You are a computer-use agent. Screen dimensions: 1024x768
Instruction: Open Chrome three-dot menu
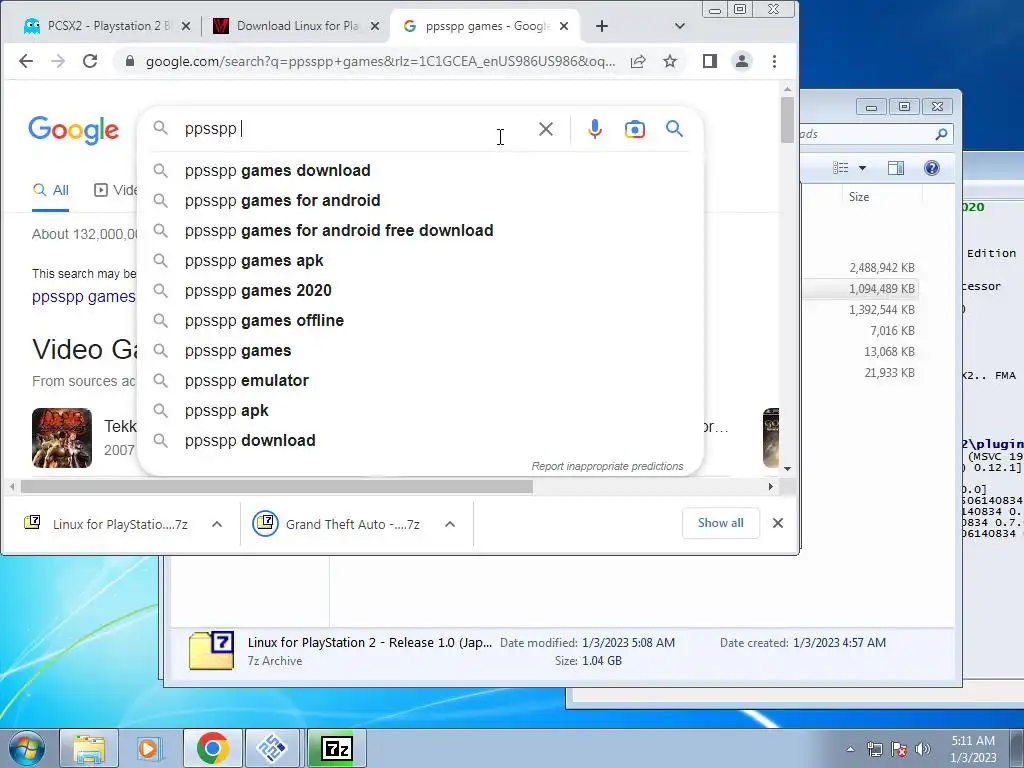pyautogui.click(x=775, y=61)
